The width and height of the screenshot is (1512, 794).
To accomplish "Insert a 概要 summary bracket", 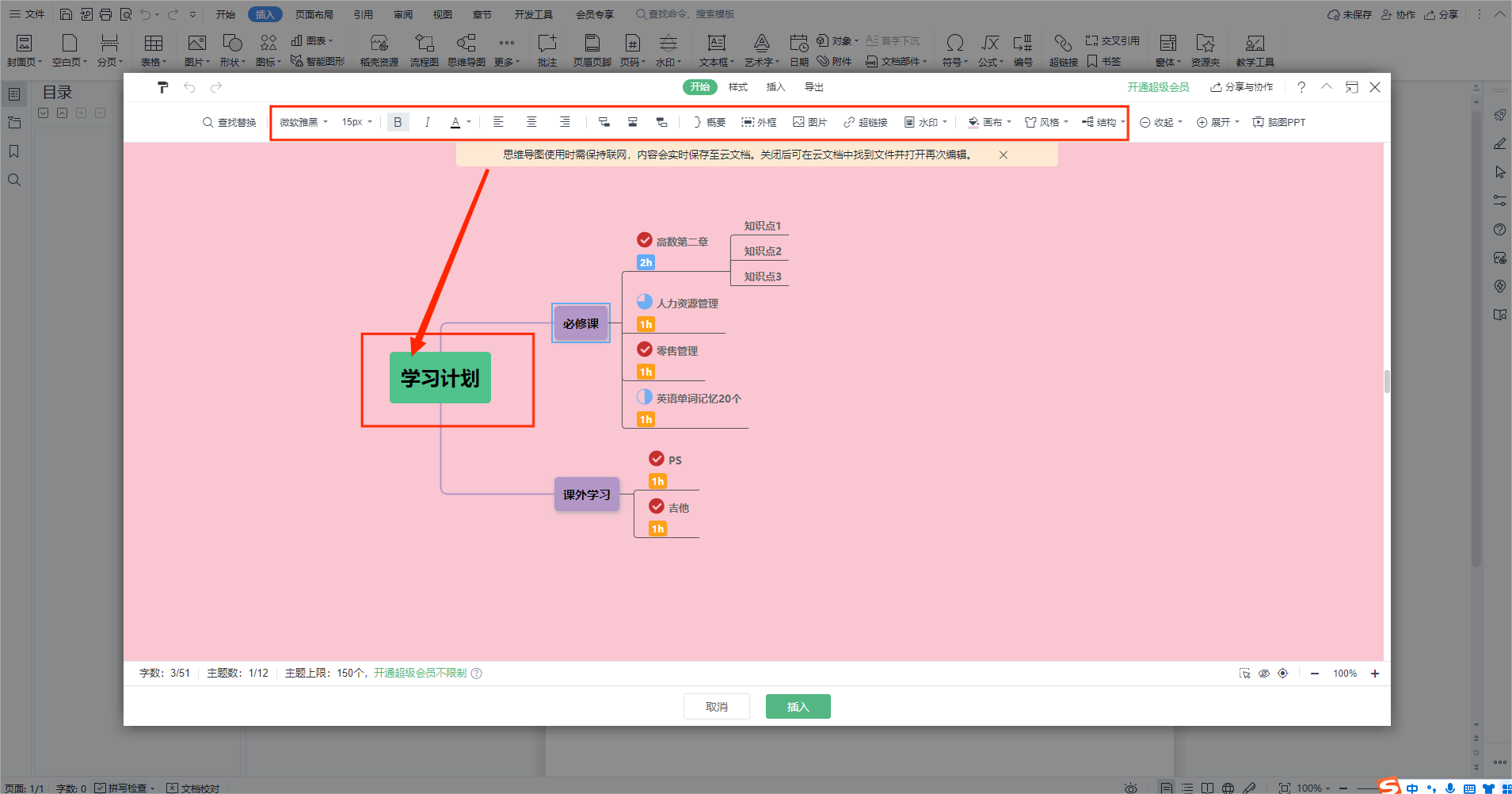I will point(709,122).
